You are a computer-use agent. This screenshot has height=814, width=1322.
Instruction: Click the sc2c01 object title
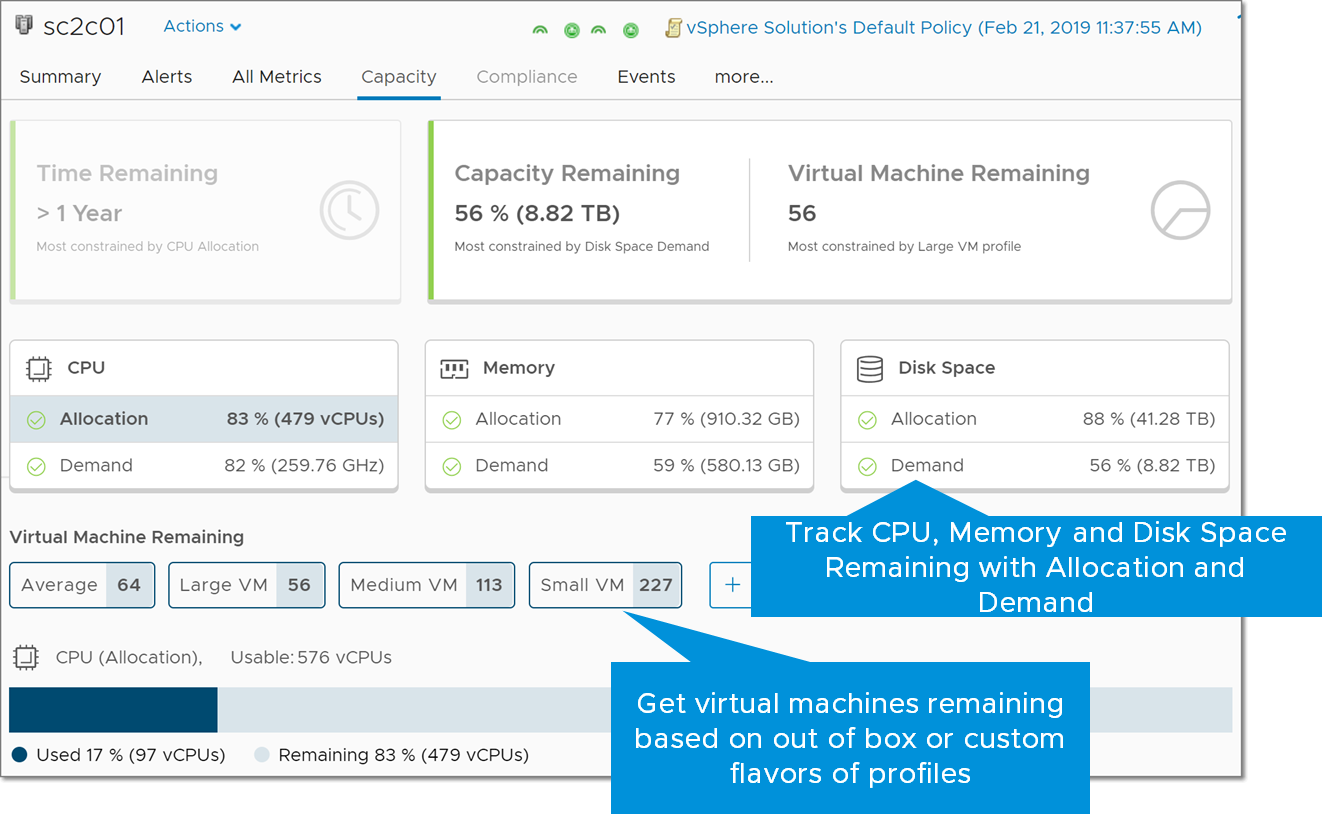(x=84, y=27)
